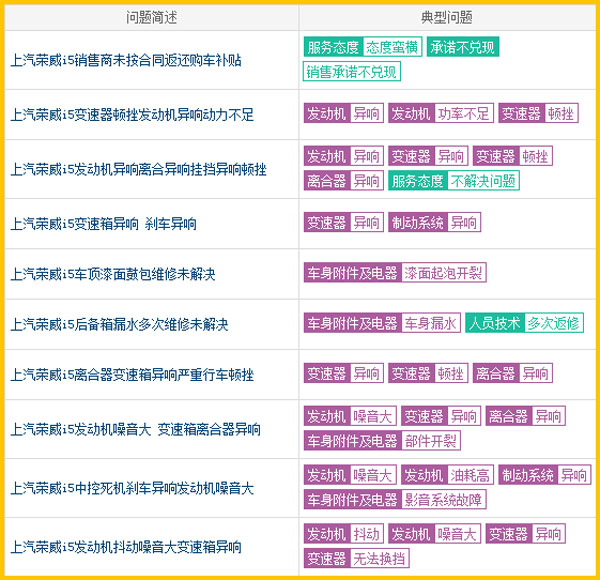Select the 多次返修 tag

(553, 323)
